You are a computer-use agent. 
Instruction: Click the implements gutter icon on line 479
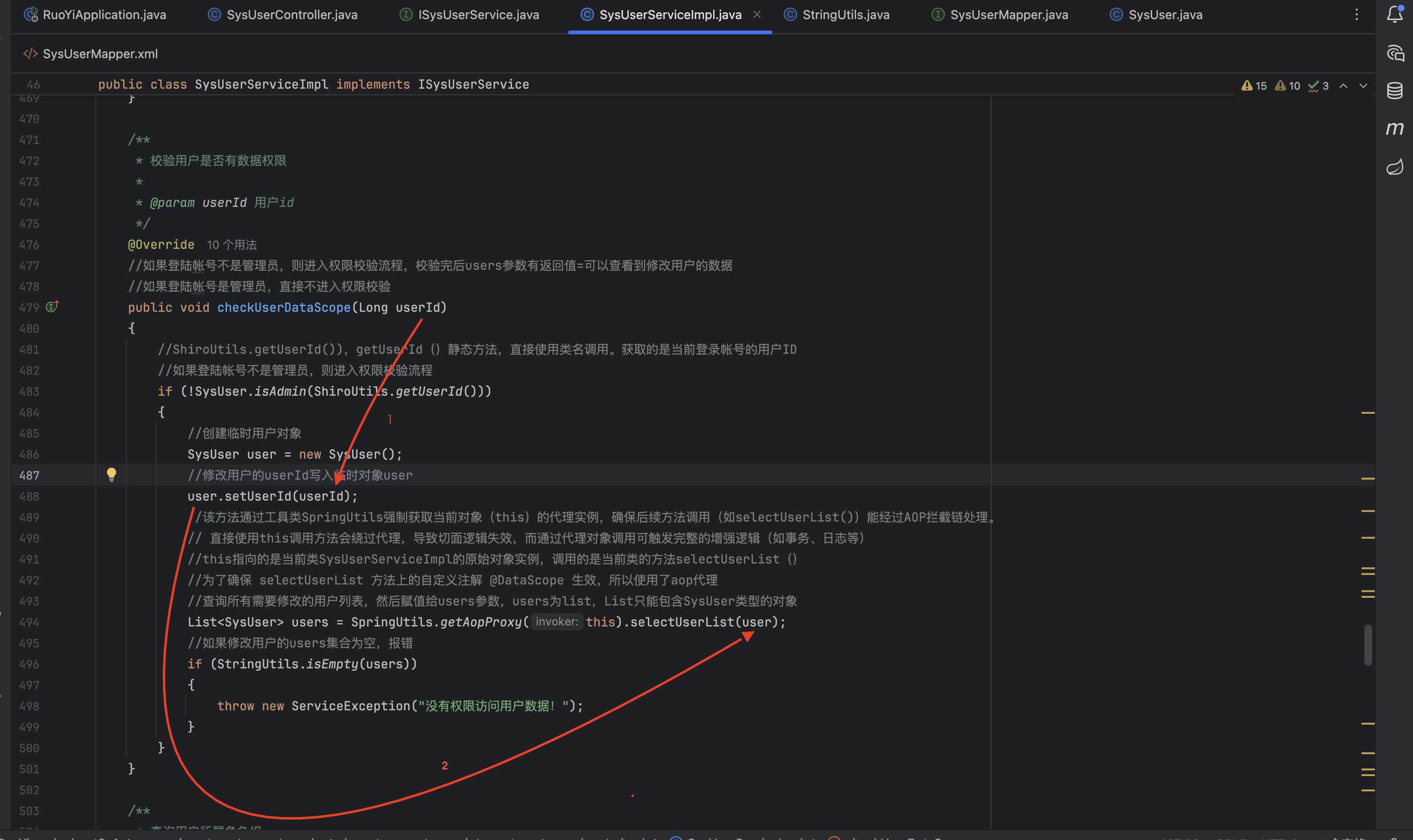(52, 307)
